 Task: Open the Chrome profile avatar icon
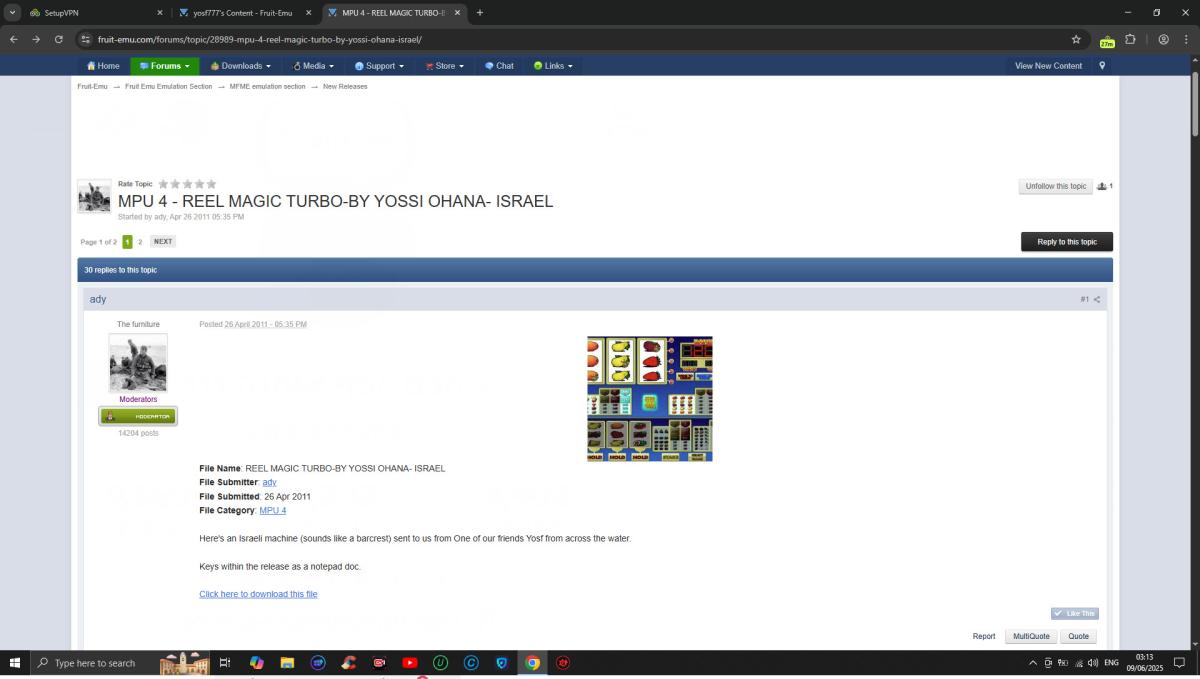coord(1163,40)
